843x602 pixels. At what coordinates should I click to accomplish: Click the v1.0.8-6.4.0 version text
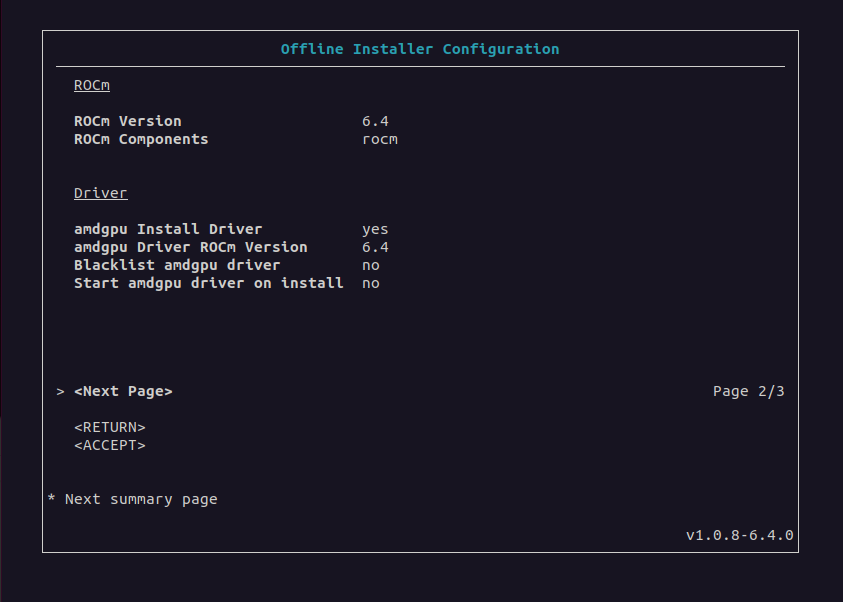tap(739, 535)
